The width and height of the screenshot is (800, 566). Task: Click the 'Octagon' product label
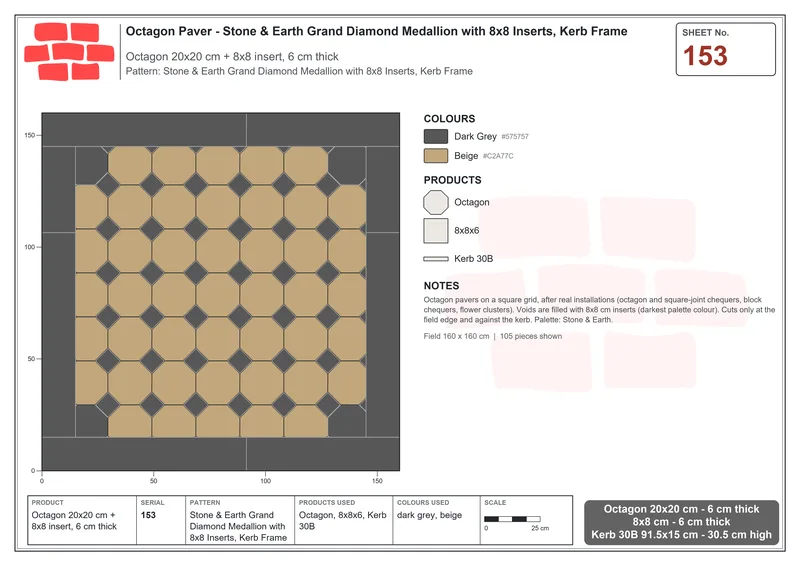472,203
